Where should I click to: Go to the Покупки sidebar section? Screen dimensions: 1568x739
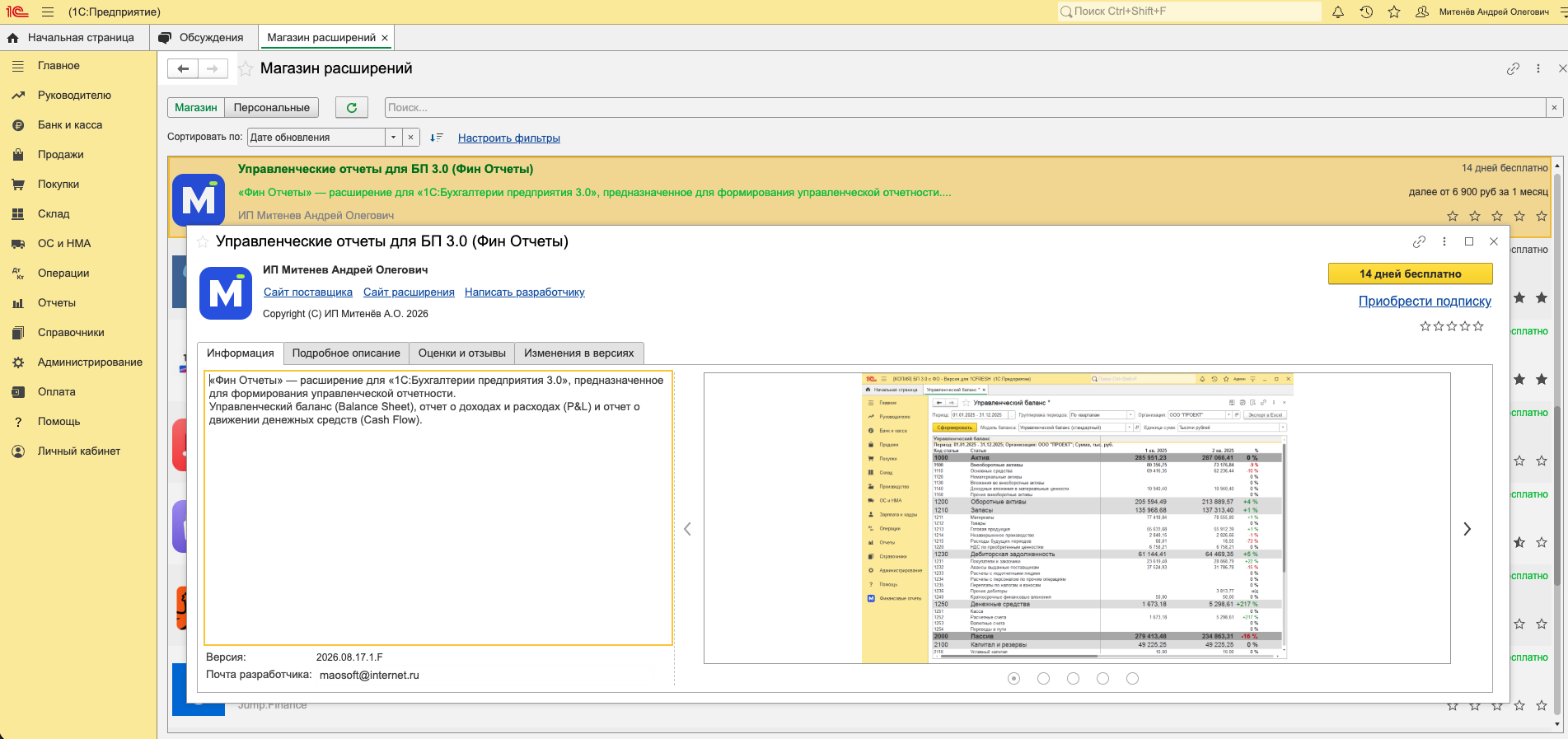(59, 185)
